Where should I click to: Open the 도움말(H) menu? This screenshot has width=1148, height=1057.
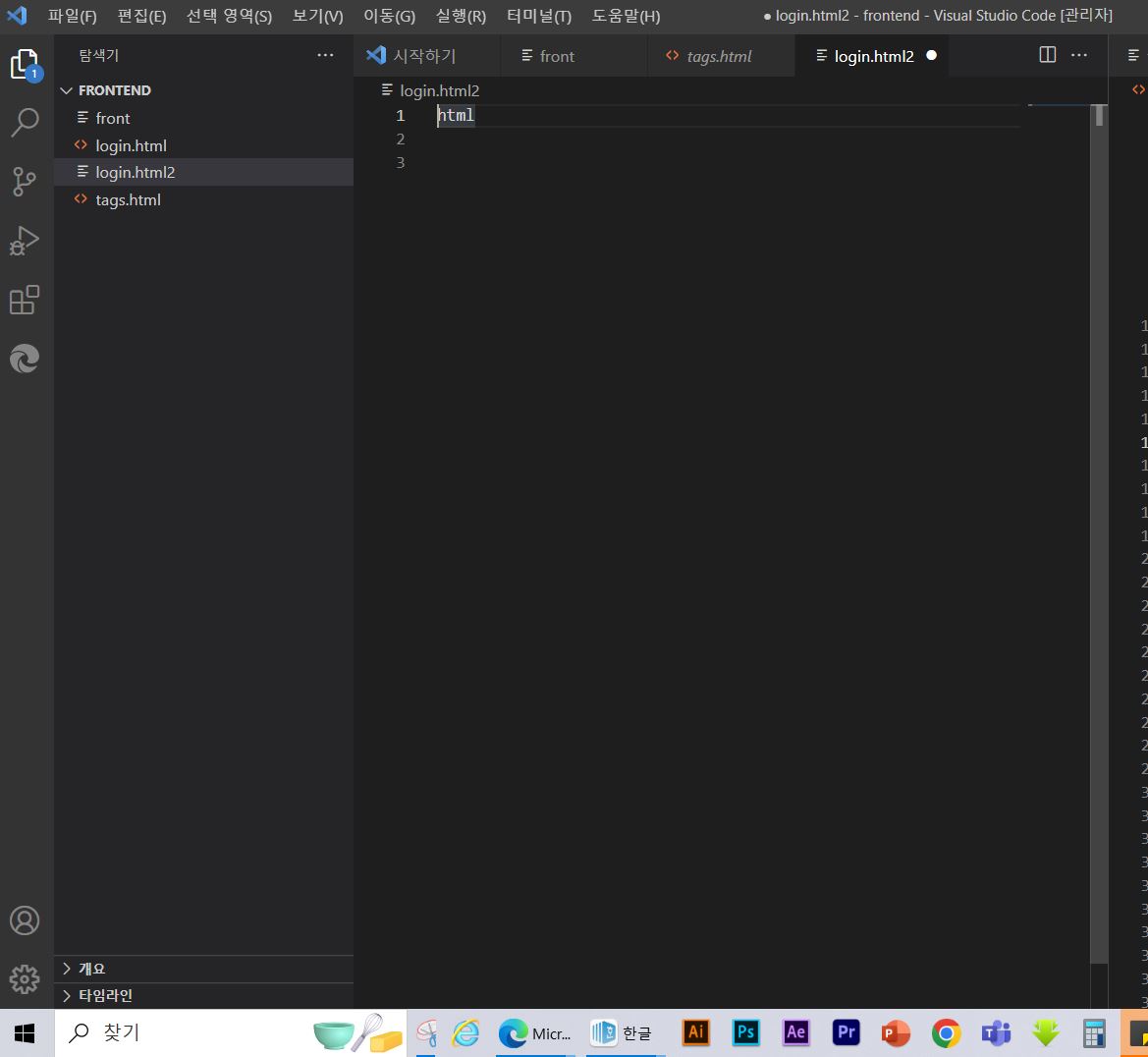click(x=626, y=16)
